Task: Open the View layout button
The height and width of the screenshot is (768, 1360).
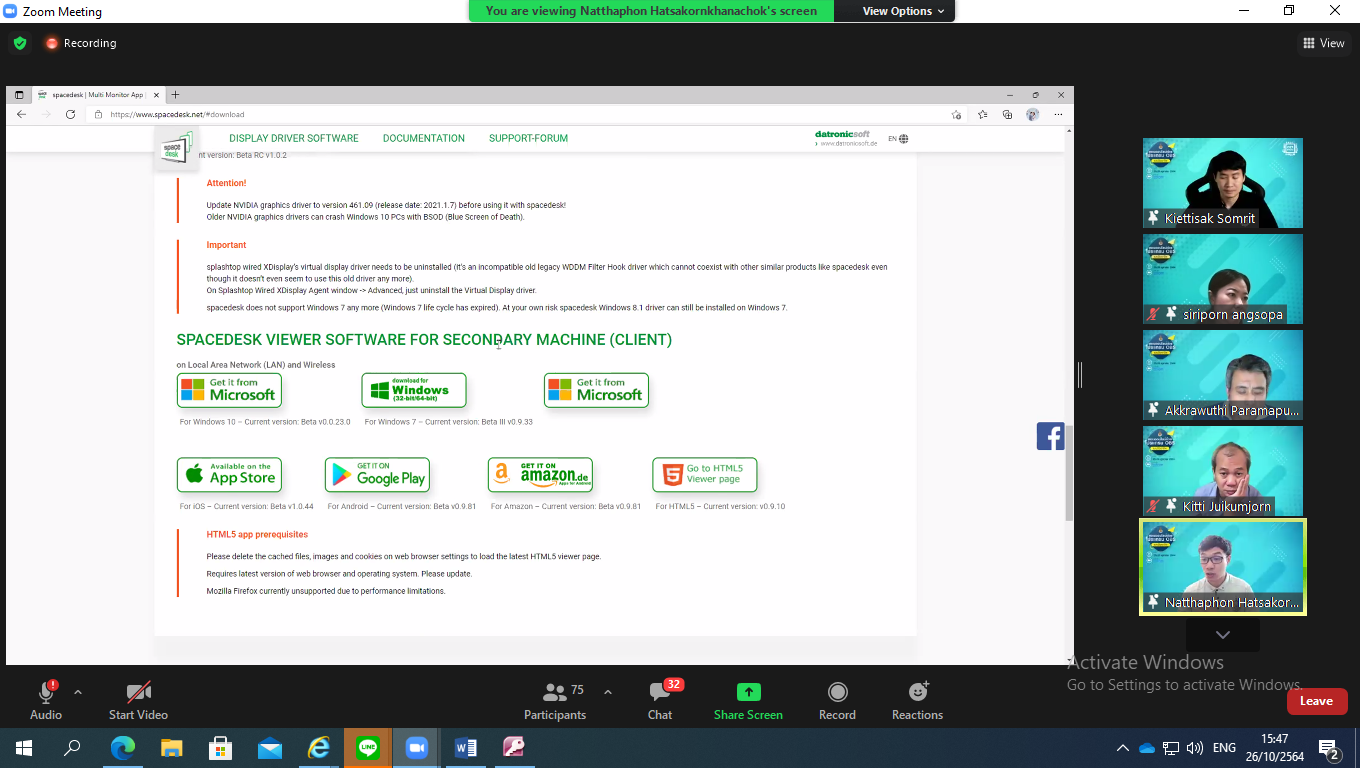Action: tap(1324, 43)
